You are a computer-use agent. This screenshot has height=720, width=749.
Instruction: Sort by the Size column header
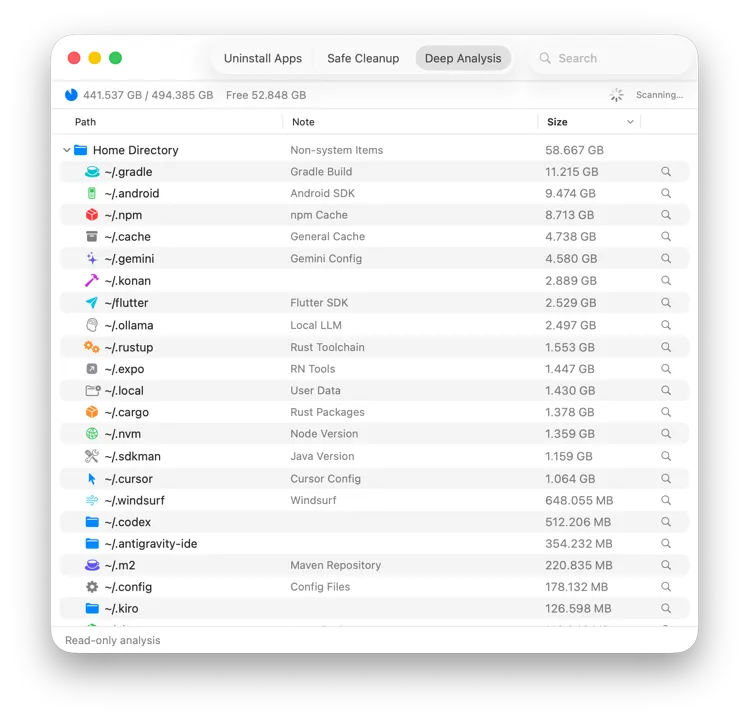pos(557,122)
